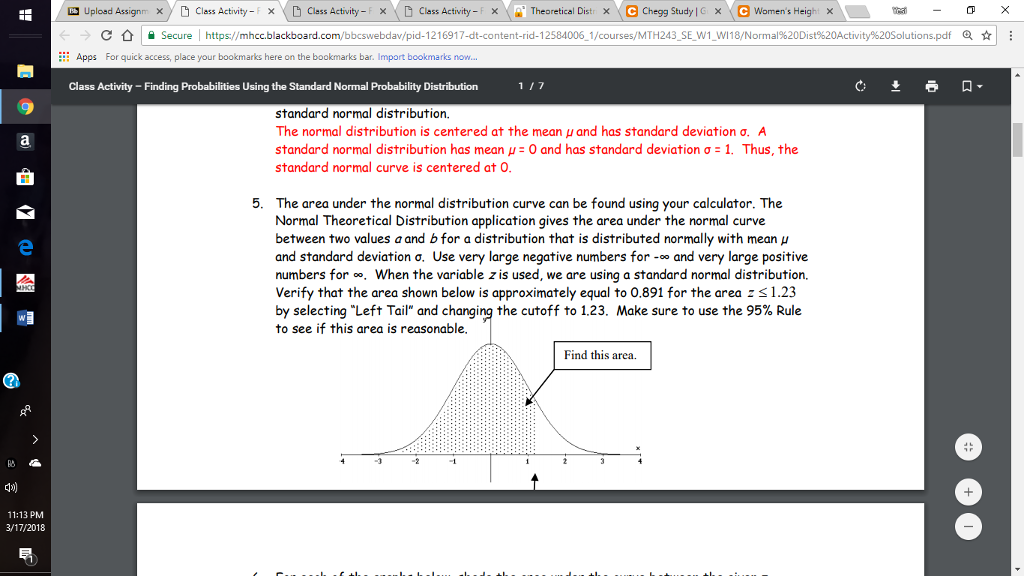Click Import bookmarks now link
Viewport: 1024px width, 576px height.
click(x=427, y=57)
